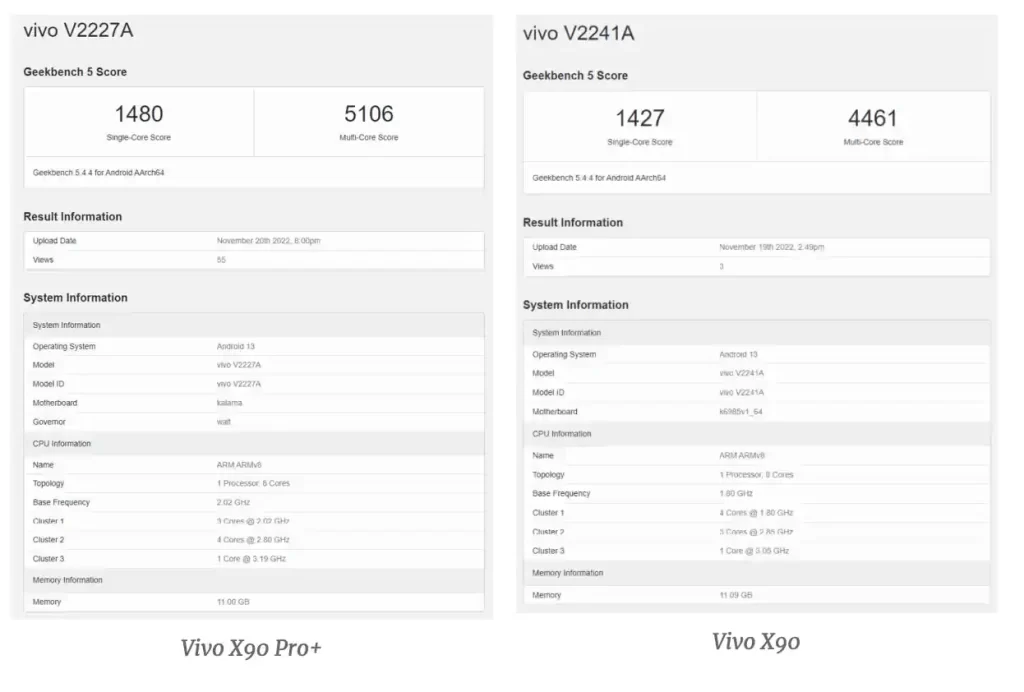This screenshot has height=692, width=1024.
Task: Click the 4461 multi-core score
Action: (x=872, y=119)
